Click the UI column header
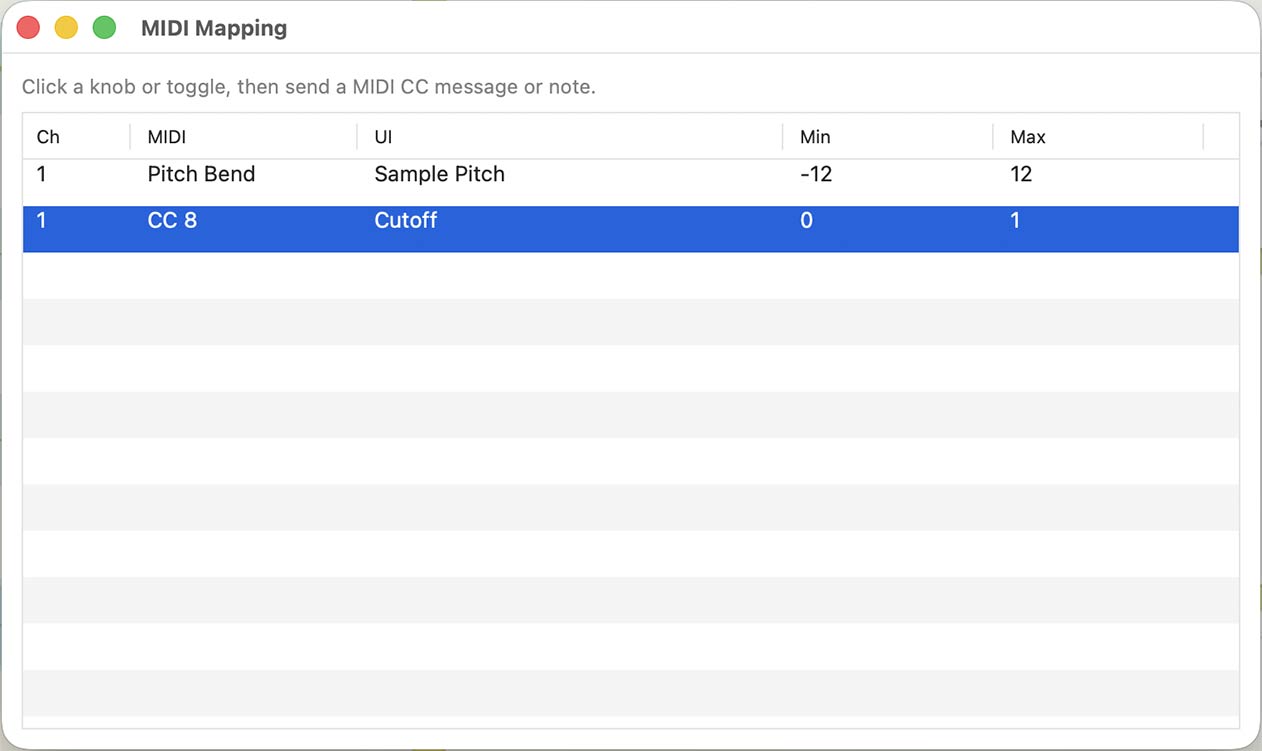The width and height of the screenshot is (1262, 751). tap(383, 137)
